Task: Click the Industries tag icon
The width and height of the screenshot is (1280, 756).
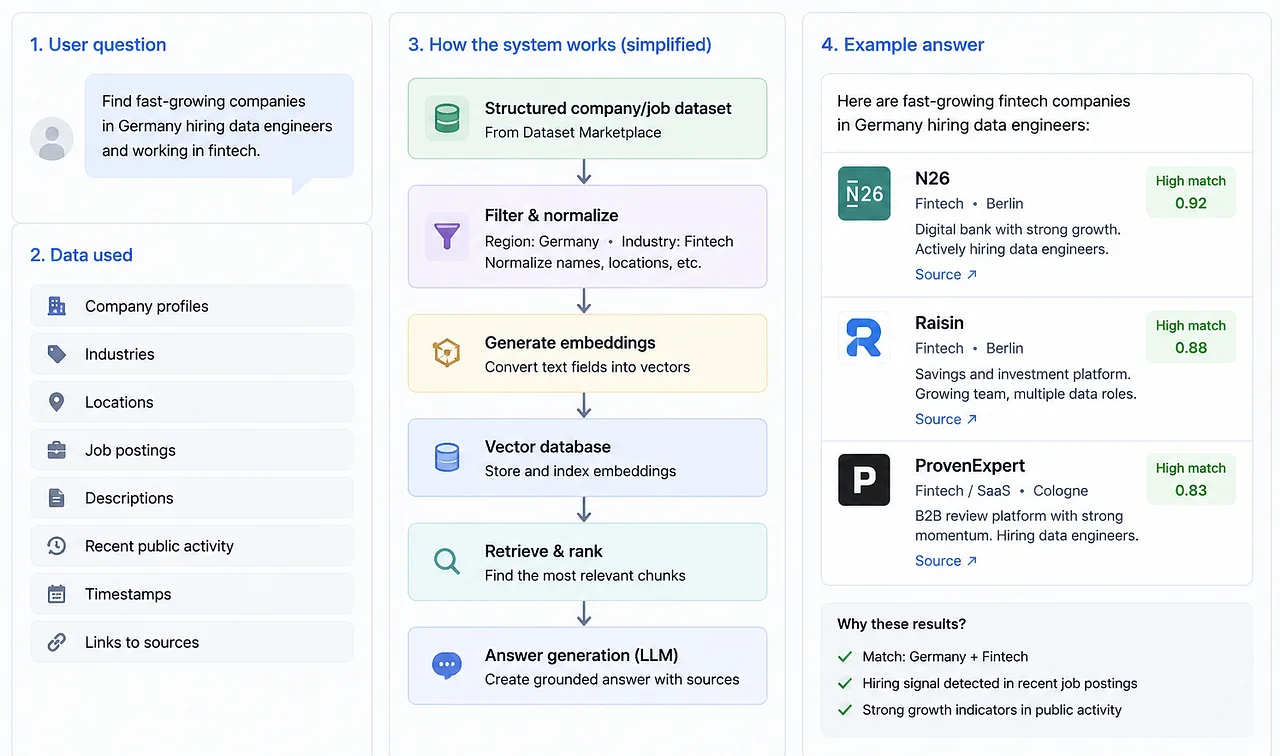Action: click(x=57, y=354)
